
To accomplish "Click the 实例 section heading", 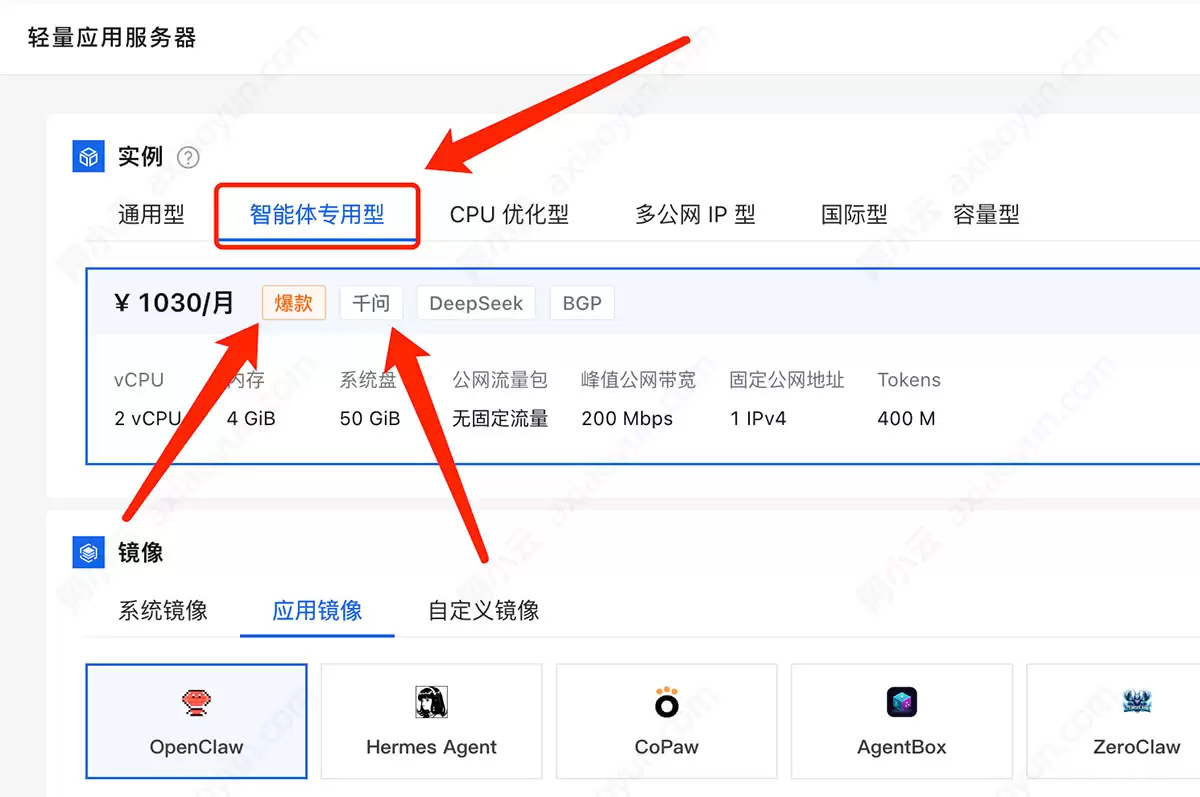I will click(x=140, y=157).
